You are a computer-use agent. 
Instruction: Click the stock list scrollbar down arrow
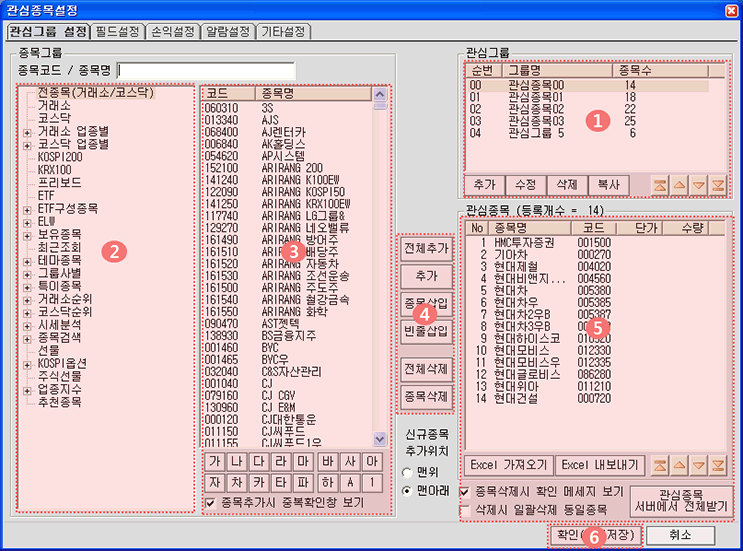coord(380,439)
